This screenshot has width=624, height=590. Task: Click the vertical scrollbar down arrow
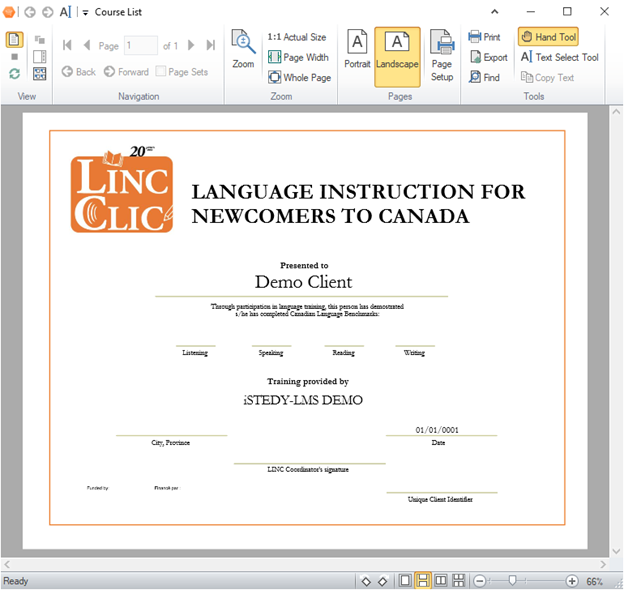[x=616, y=551]
